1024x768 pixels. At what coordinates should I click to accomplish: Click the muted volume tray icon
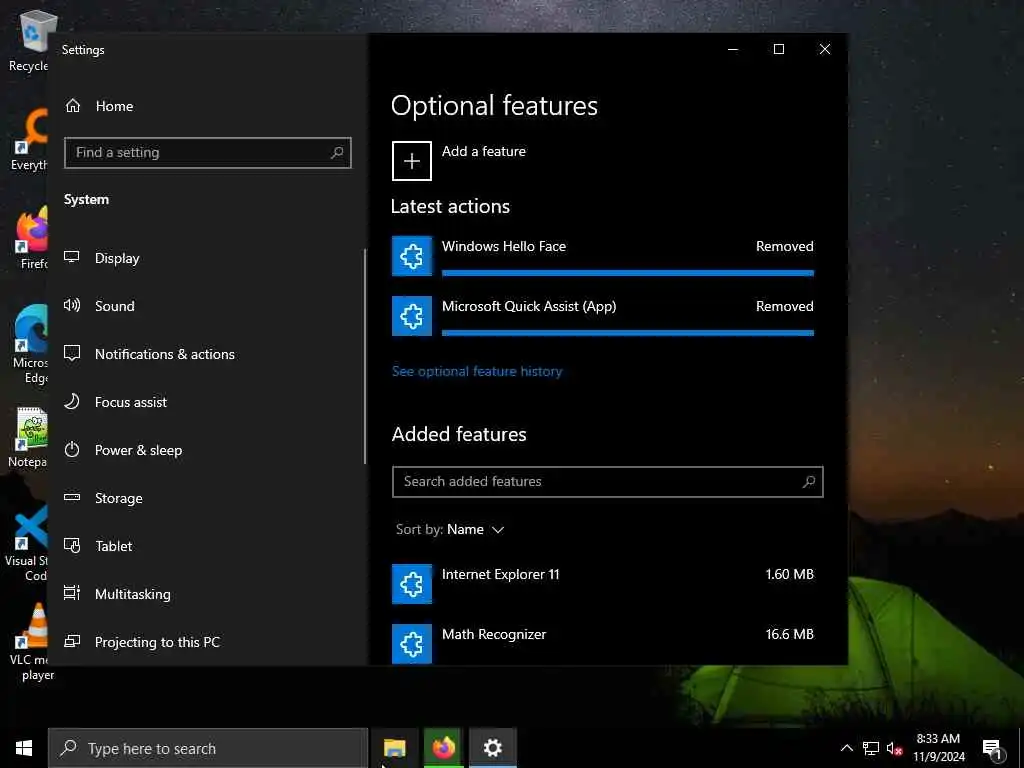pyautogui.click(x=894, y=749)
